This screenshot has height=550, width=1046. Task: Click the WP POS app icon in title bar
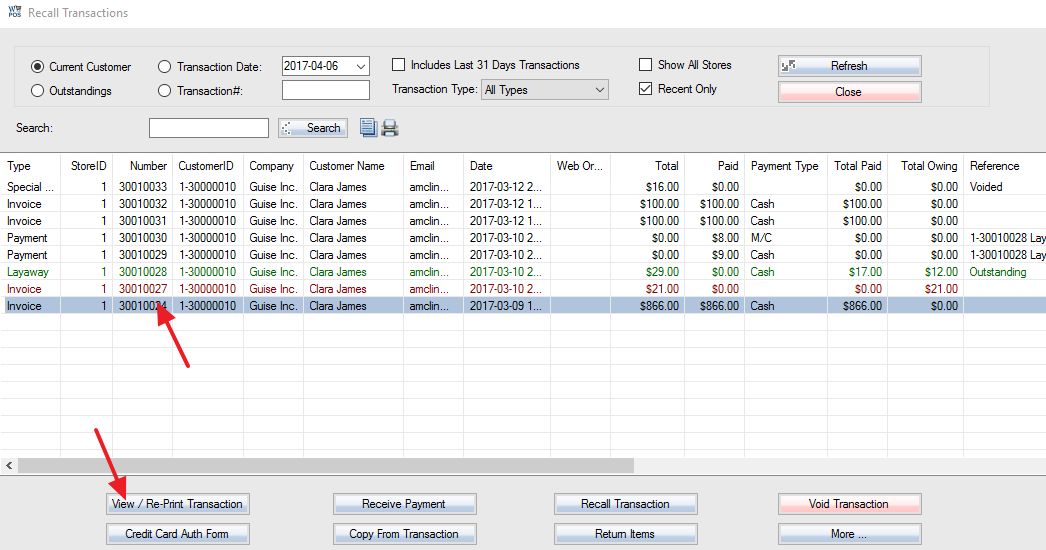14,11
